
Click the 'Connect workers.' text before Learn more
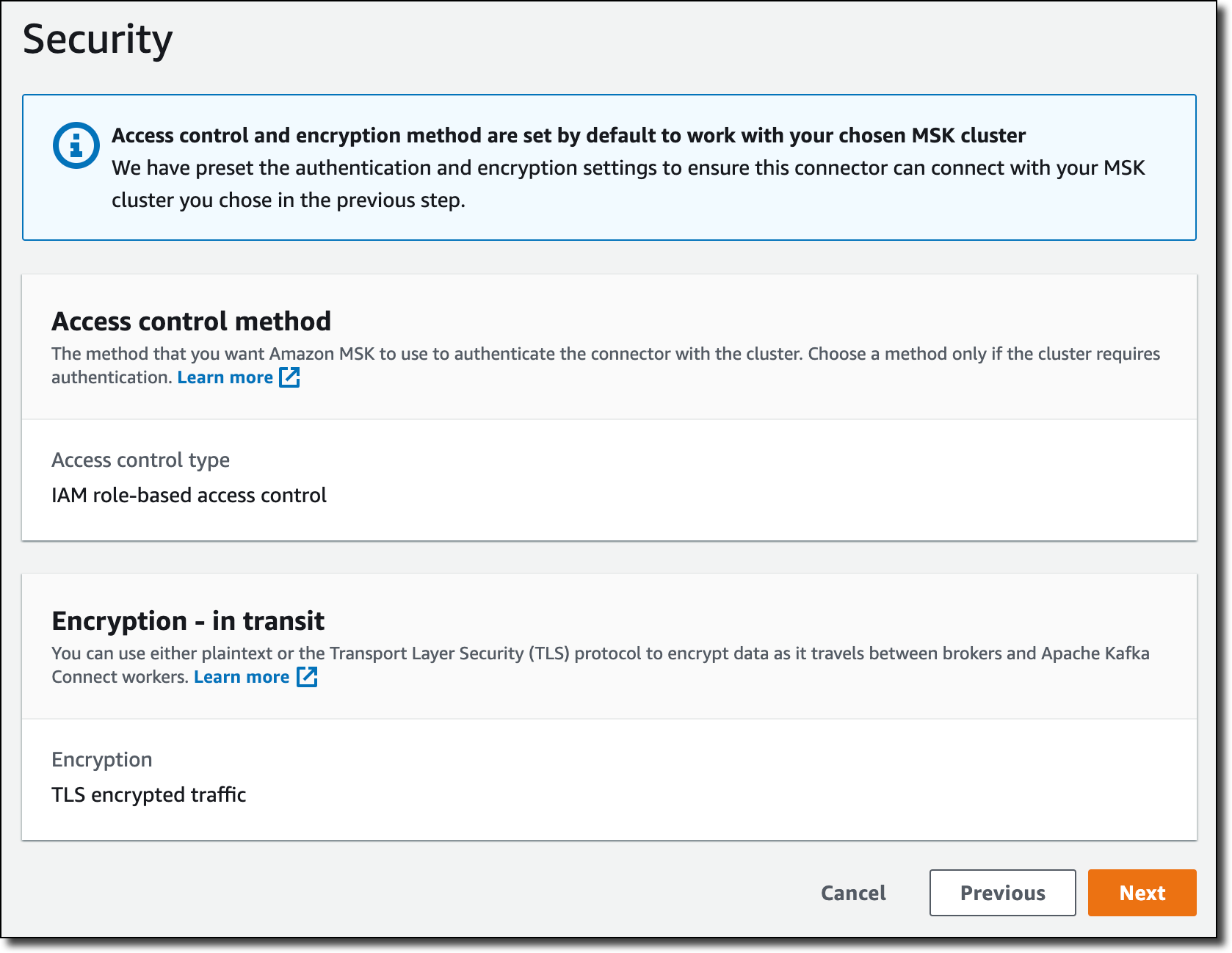(120, 677)
